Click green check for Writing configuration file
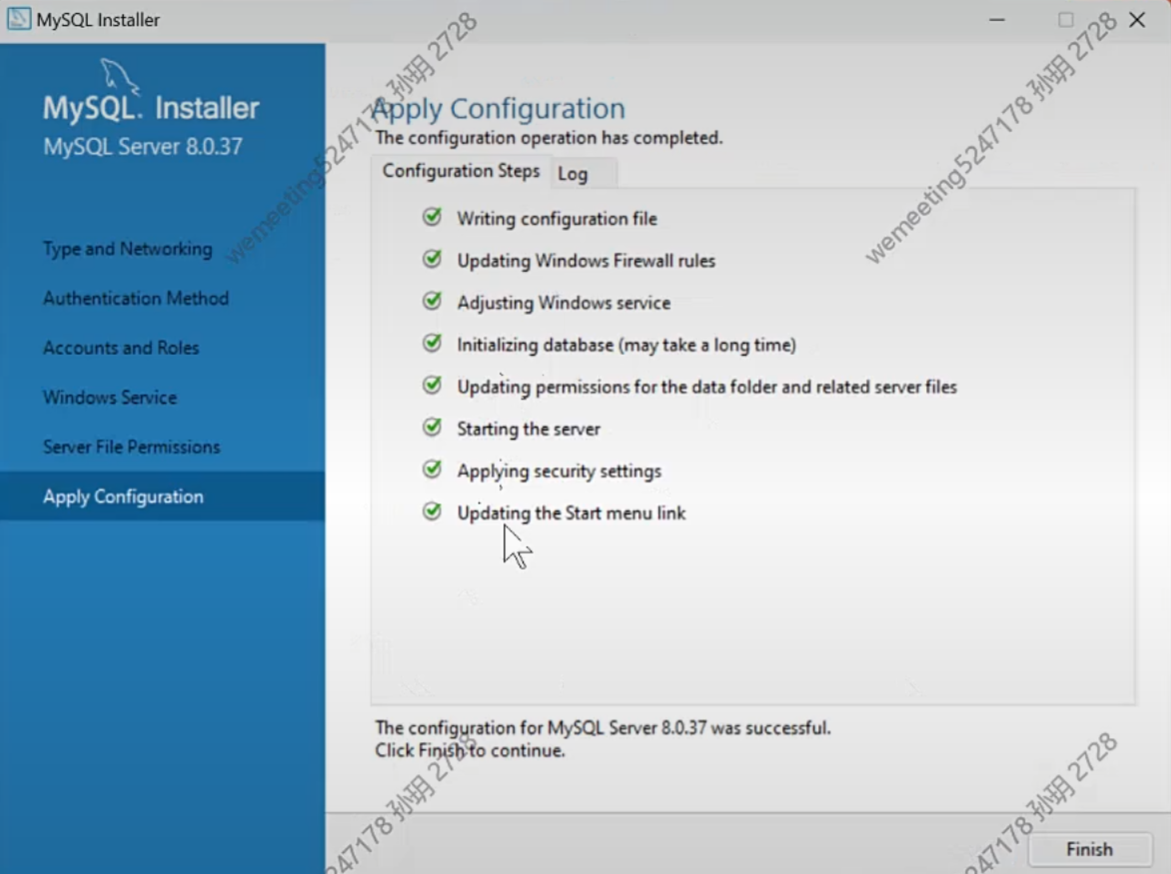Image resolution: width=1171 pixels, height=874 pixels. pyautogui.click(x=432, y=217)
